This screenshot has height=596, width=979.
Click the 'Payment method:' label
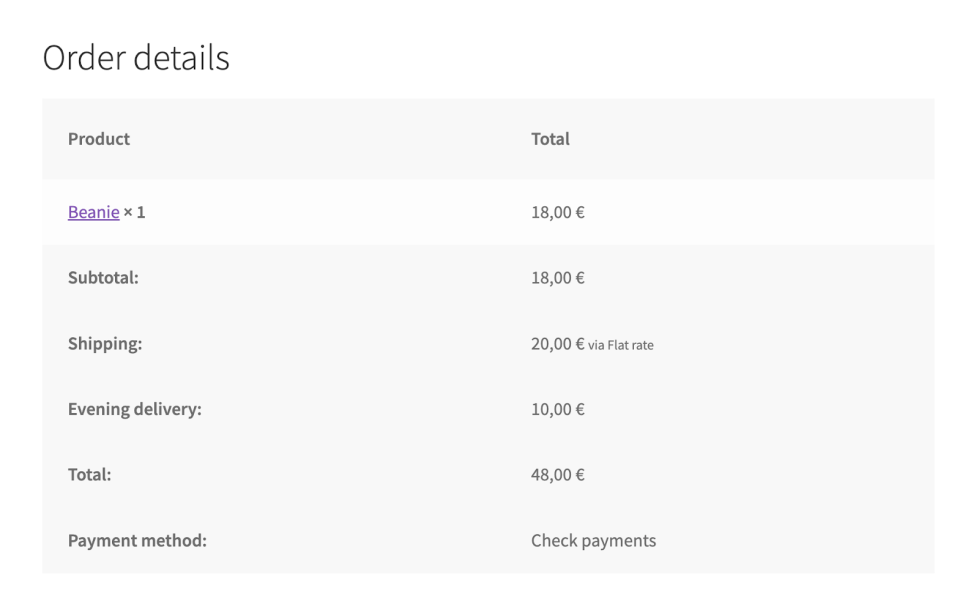[137, 541]
